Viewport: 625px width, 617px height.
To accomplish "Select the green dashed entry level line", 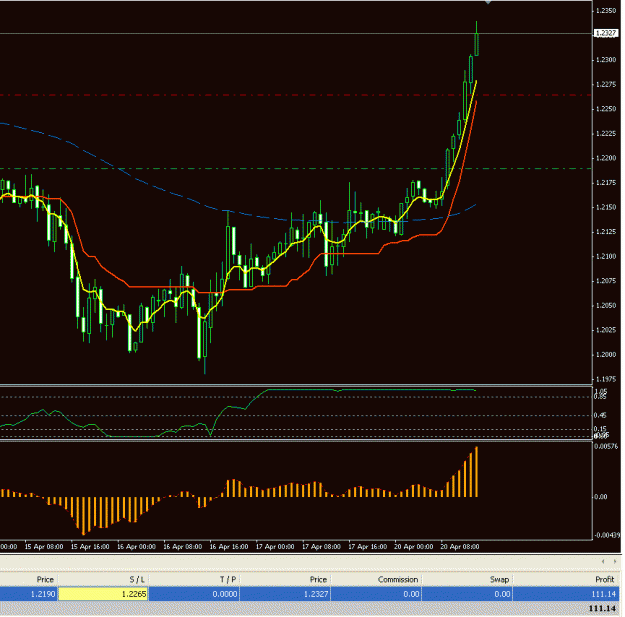I will pos(296,169).
